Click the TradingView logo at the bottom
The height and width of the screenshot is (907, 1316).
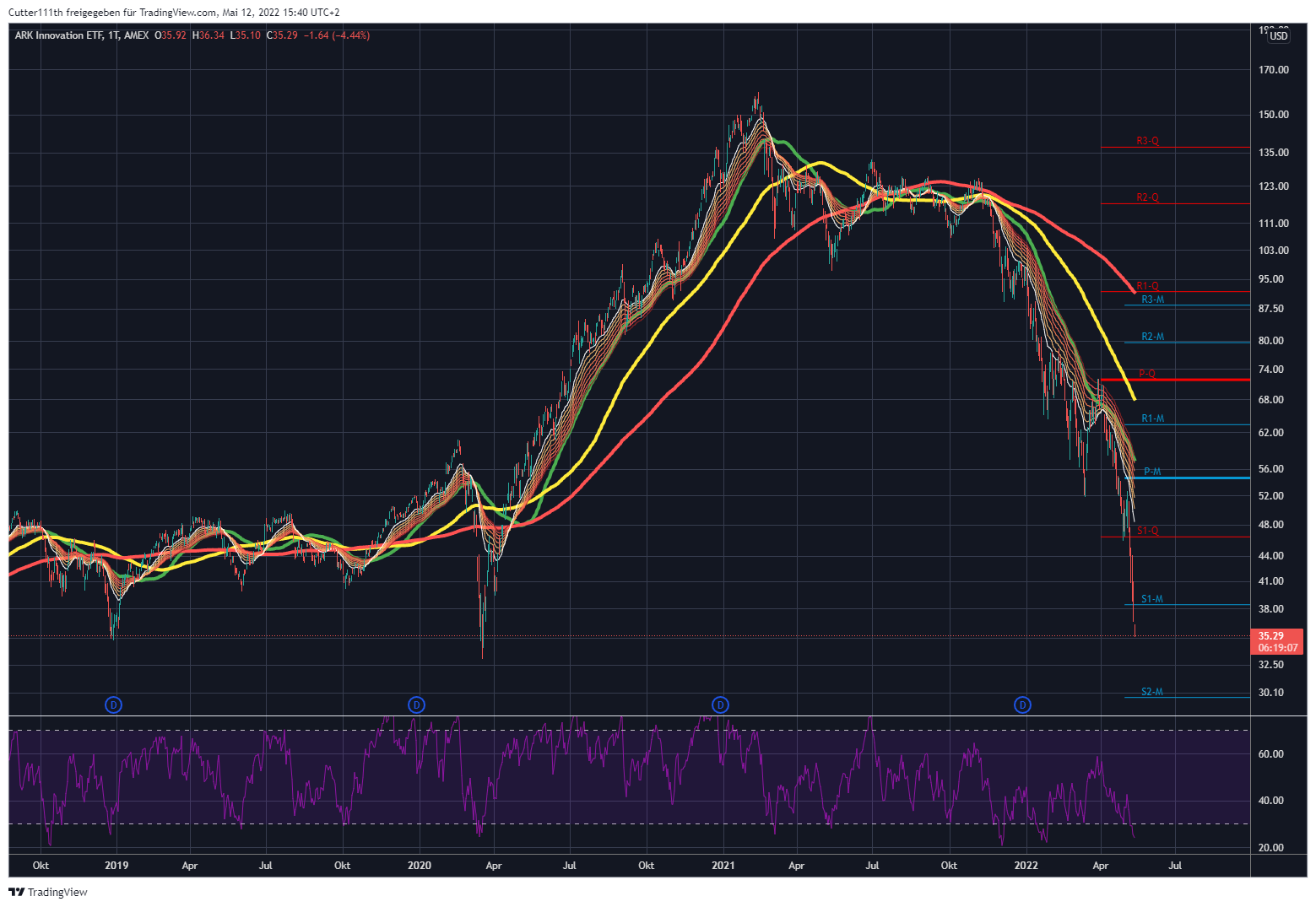tap(48, 892)
